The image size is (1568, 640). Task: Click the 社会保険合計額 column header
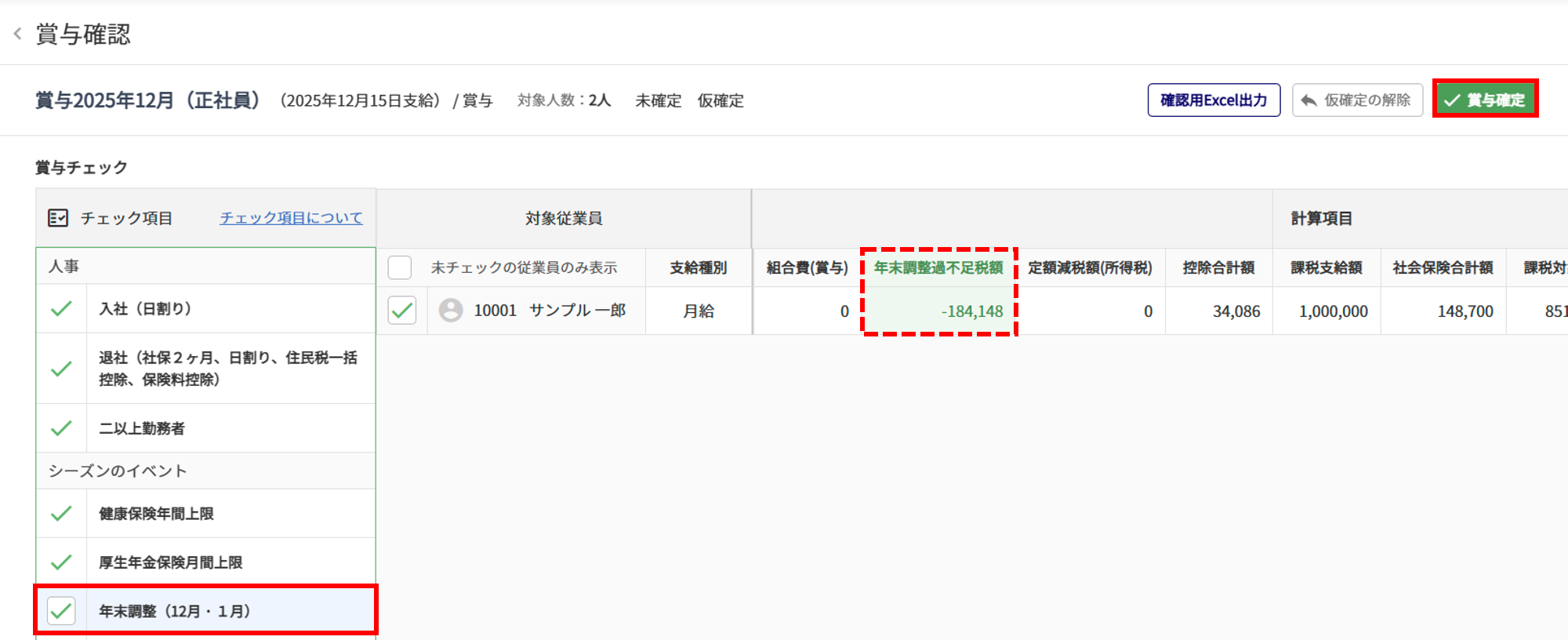(1443, 267)
